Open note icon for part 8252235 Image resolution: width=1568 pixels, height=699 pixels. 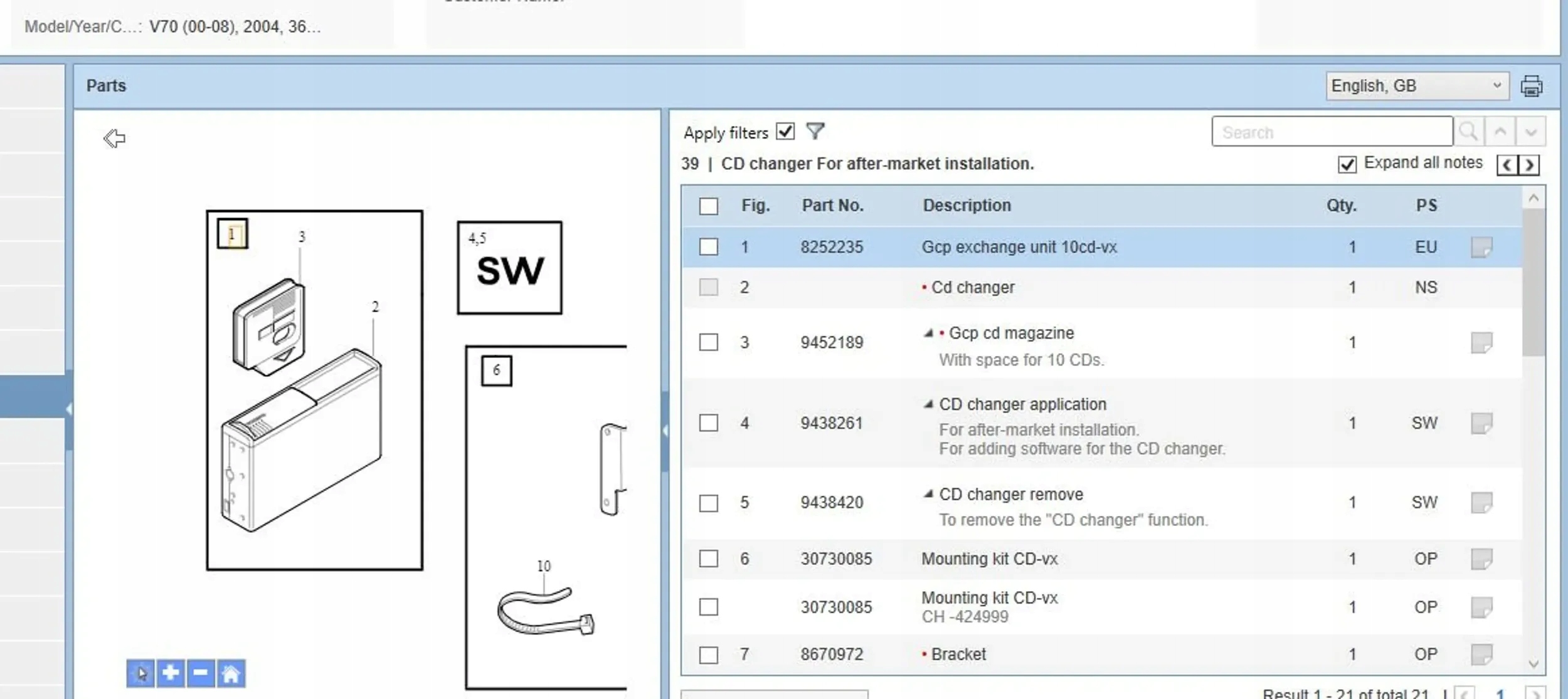1481,247
